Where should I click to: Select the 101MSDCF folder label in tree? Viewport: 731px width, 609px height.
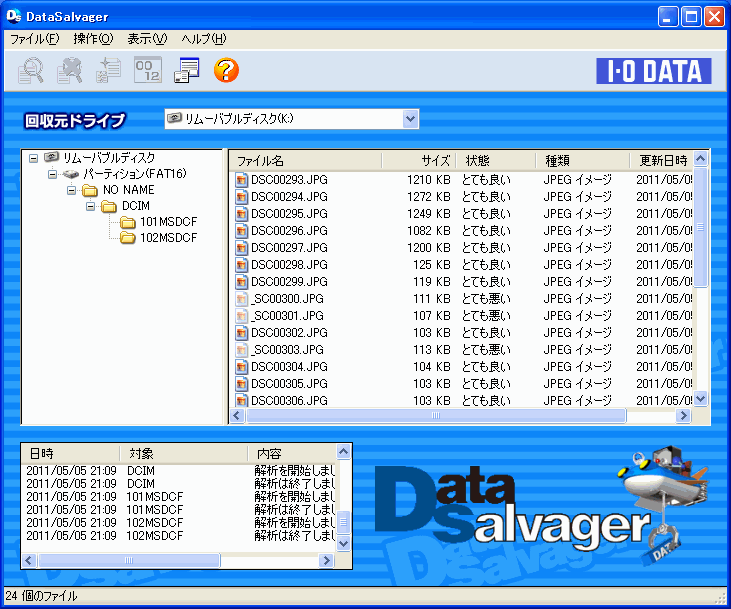pos(169,222)
